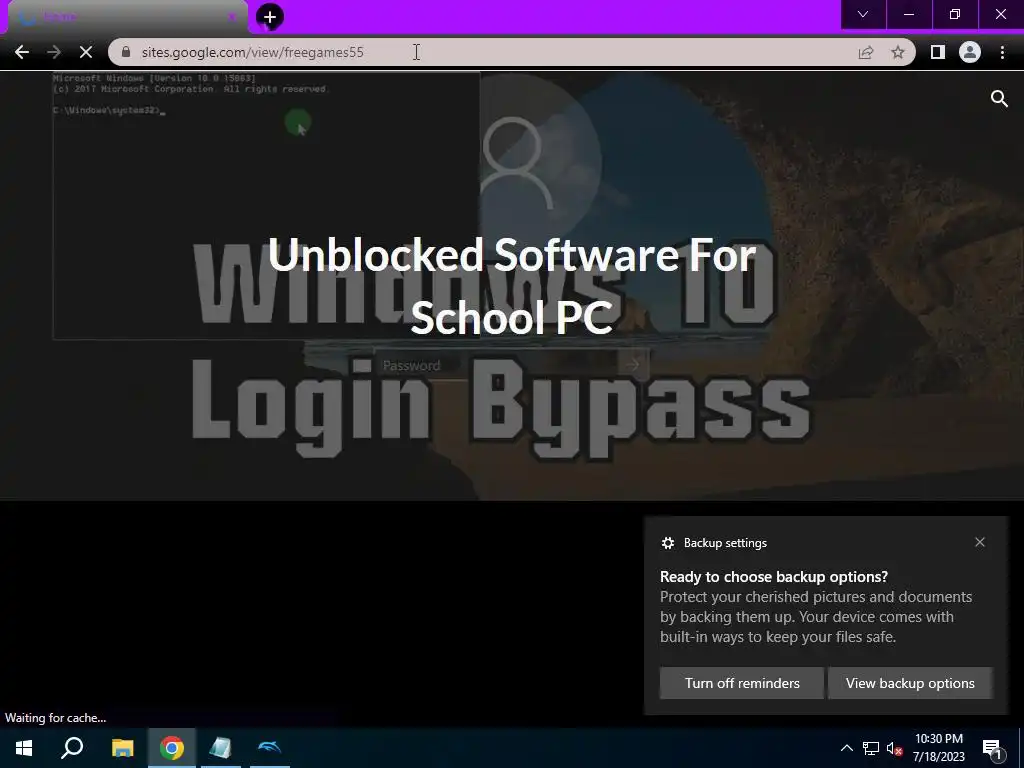Click the muted volume tray icon
The height and width of the screenshot is (768, 1024).
[895, 748]
